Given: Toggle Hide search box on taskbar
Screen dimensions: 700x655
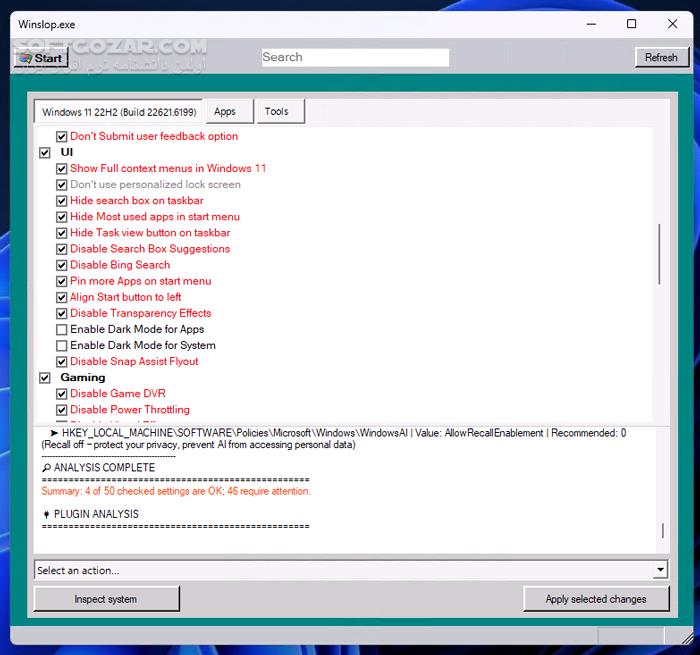Looking at the screenshot, I should (x=62, y=201).
